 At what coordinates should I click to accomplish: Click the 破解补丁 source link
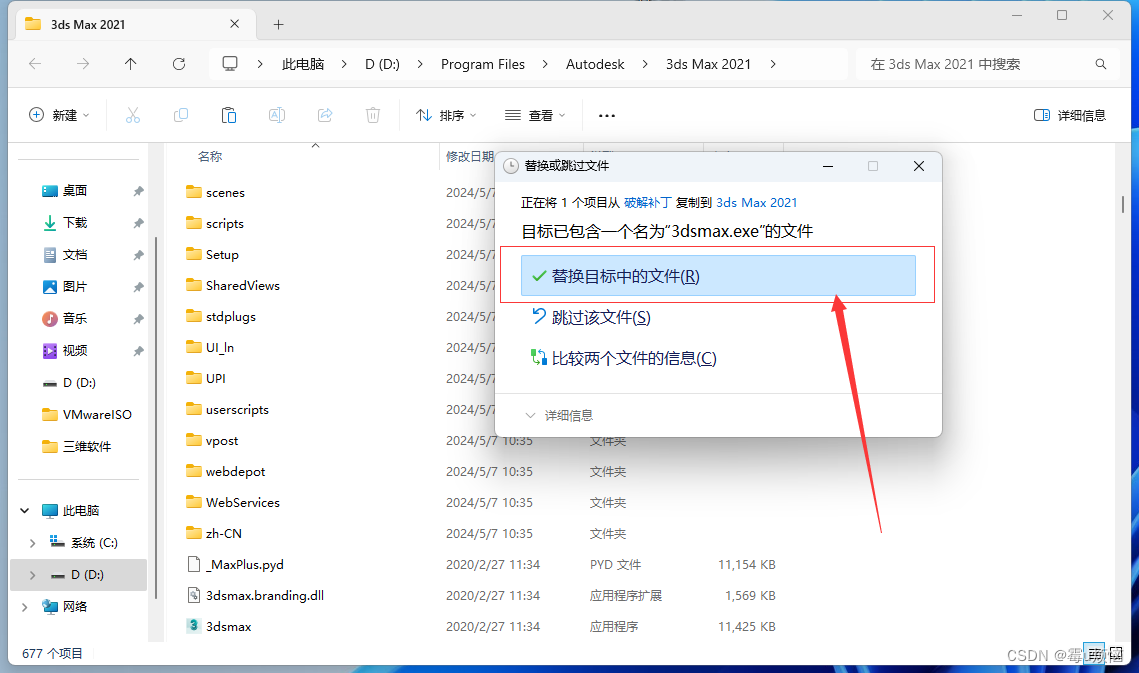pyautogui.click(x=647, y=202)
